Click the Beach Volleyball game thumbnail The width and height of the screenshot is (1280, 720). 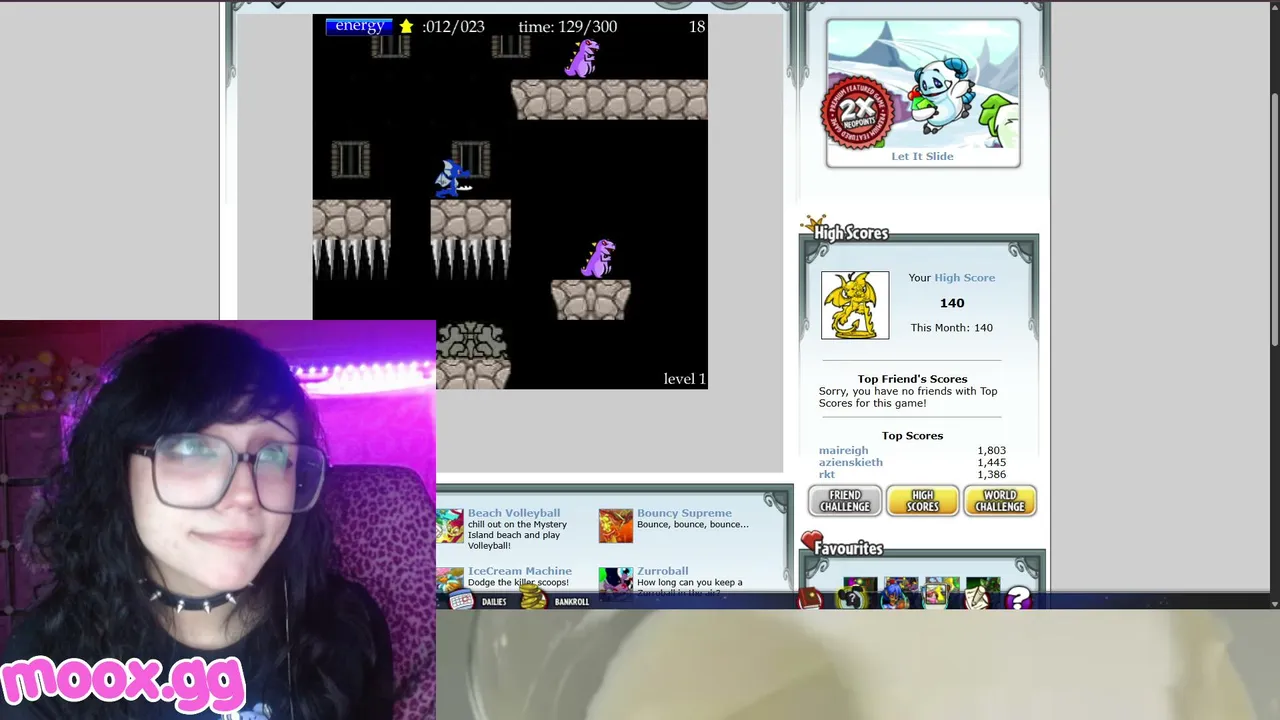[450, 526]
